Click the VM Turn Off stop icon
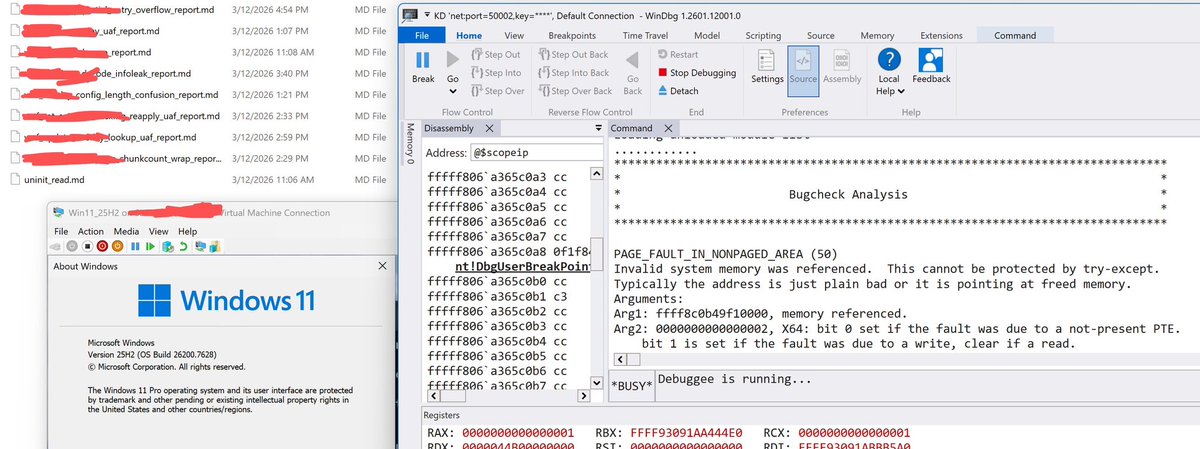The height and width of the screenshot is (449, 1200). (87, 246)
